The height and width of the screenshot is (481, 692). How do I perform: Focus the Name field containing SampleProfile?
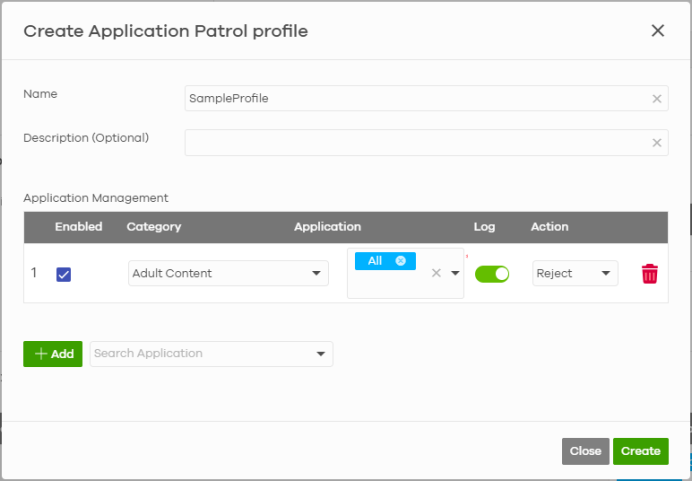pos(415,99)
